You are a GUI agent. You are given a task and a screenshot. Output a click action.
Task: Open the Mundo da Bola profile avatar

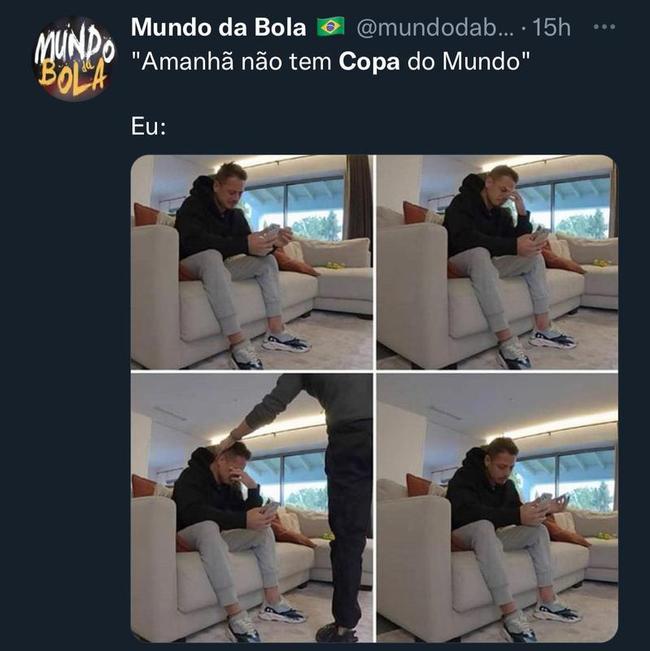[73, 59]
